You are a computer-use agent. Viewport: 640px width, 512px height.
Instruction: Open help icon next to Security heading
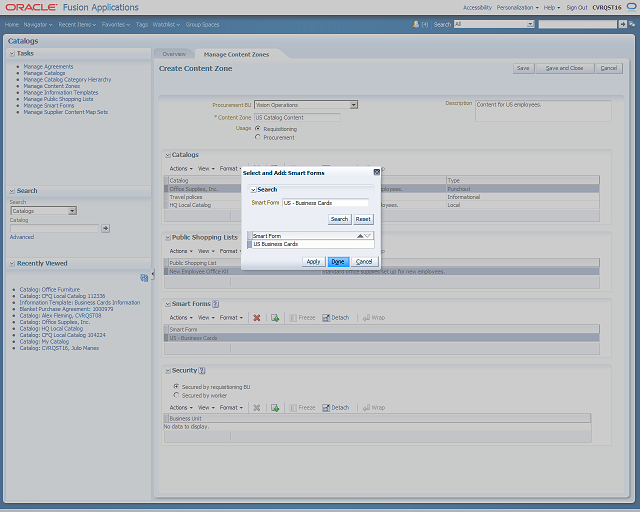click(202, 371)
